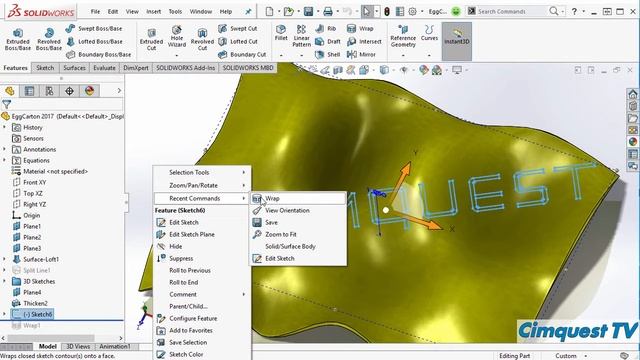The image size is (640, 360).
Task: Open the Reference Geometry tool
Action: pos(403,36)
